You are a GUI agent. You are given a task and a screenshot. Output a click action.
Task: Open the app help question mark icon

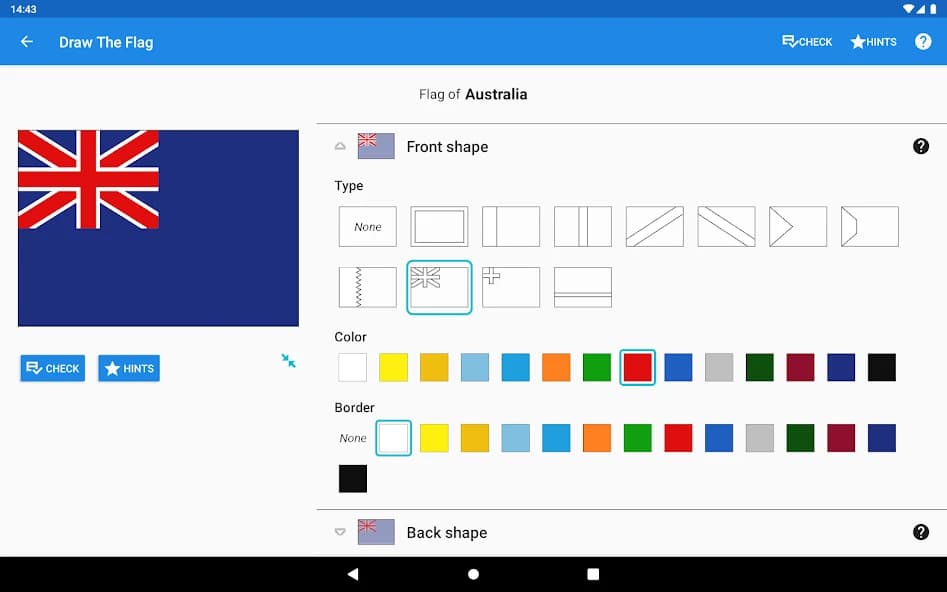tap(922, 41)
